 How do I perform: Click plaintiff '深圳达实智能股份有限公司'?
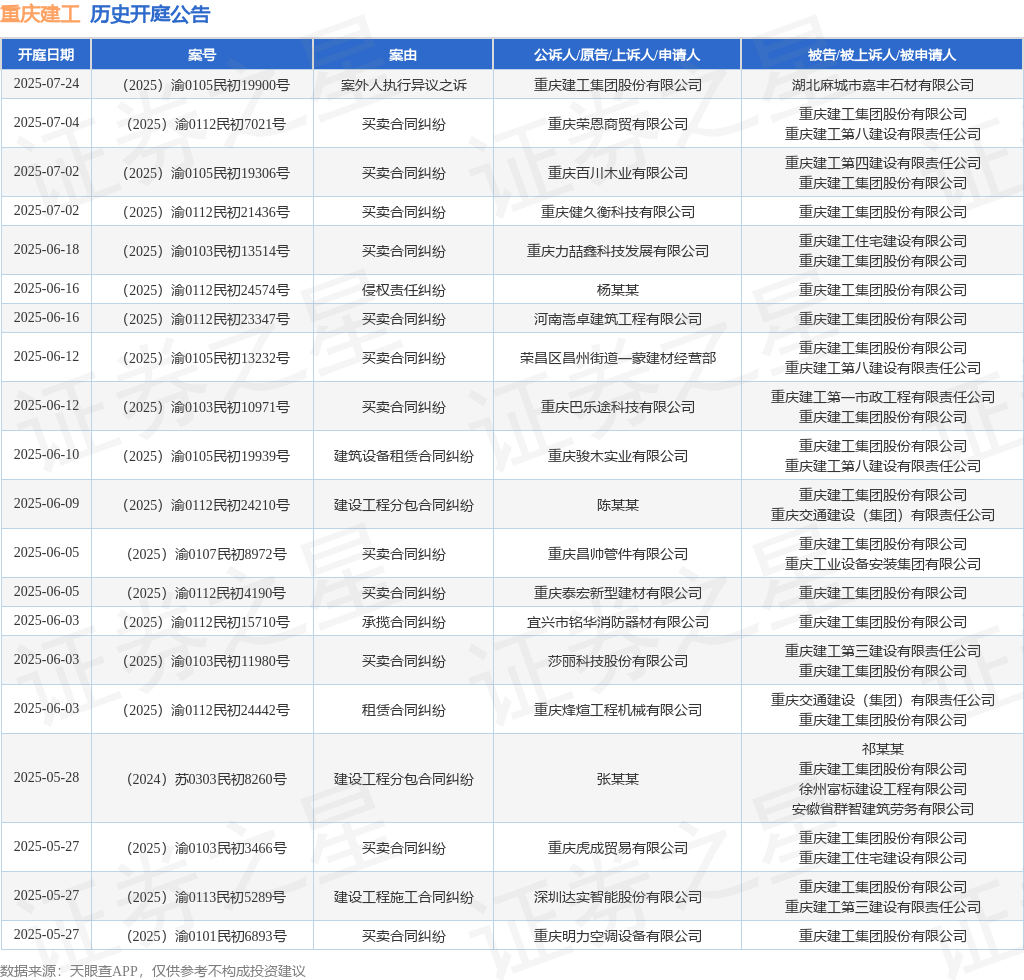click(617, 897)
